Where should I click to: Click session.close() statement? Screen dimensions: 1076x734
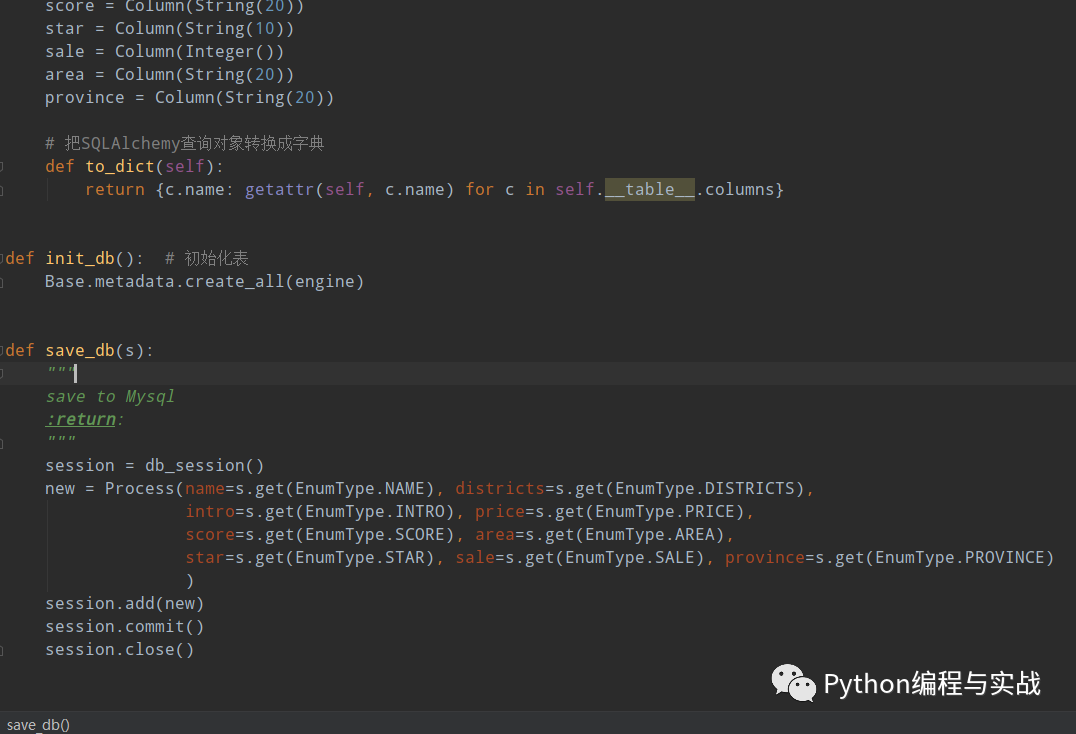tap(119, 648)
